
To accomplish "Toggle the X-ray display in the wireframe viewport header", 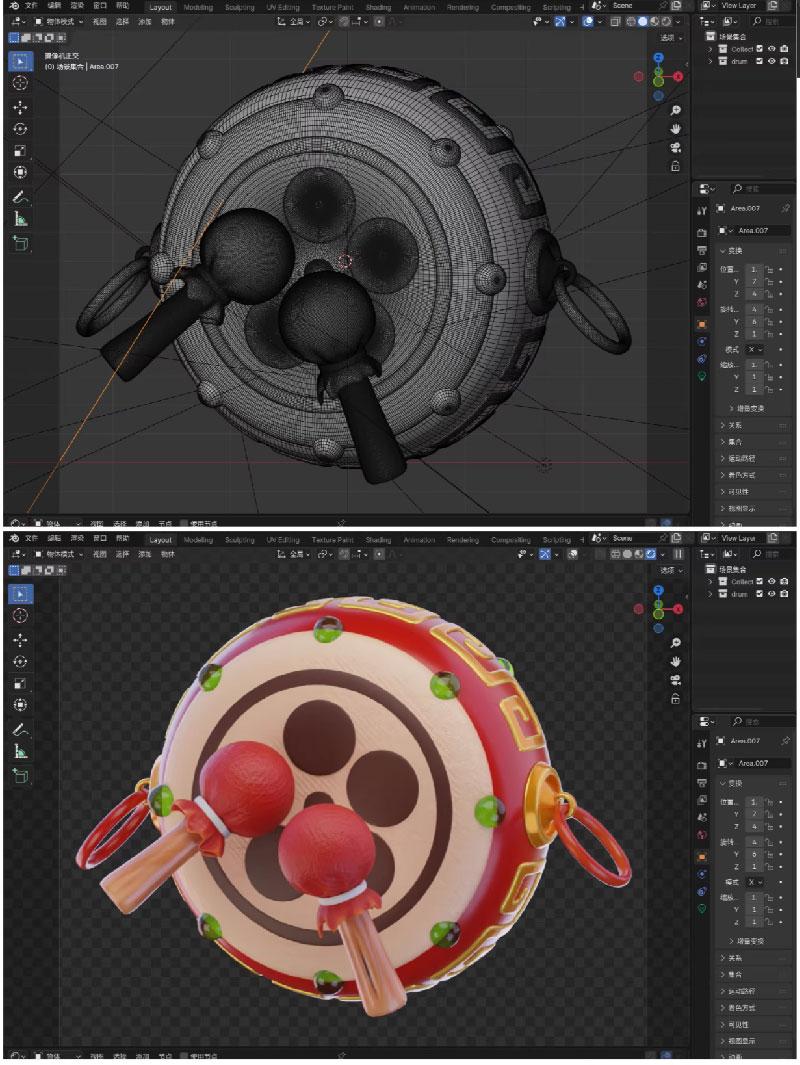I will pyautogui.click(x=616, y=21).
